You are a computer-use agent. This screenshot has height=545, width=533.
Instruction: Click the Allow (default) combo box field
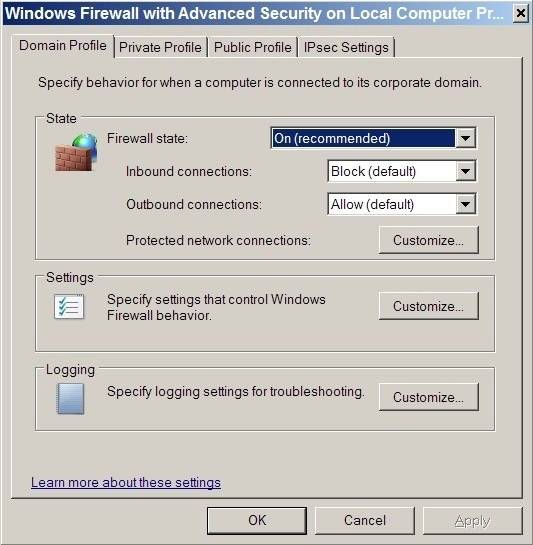pos(402,204)
